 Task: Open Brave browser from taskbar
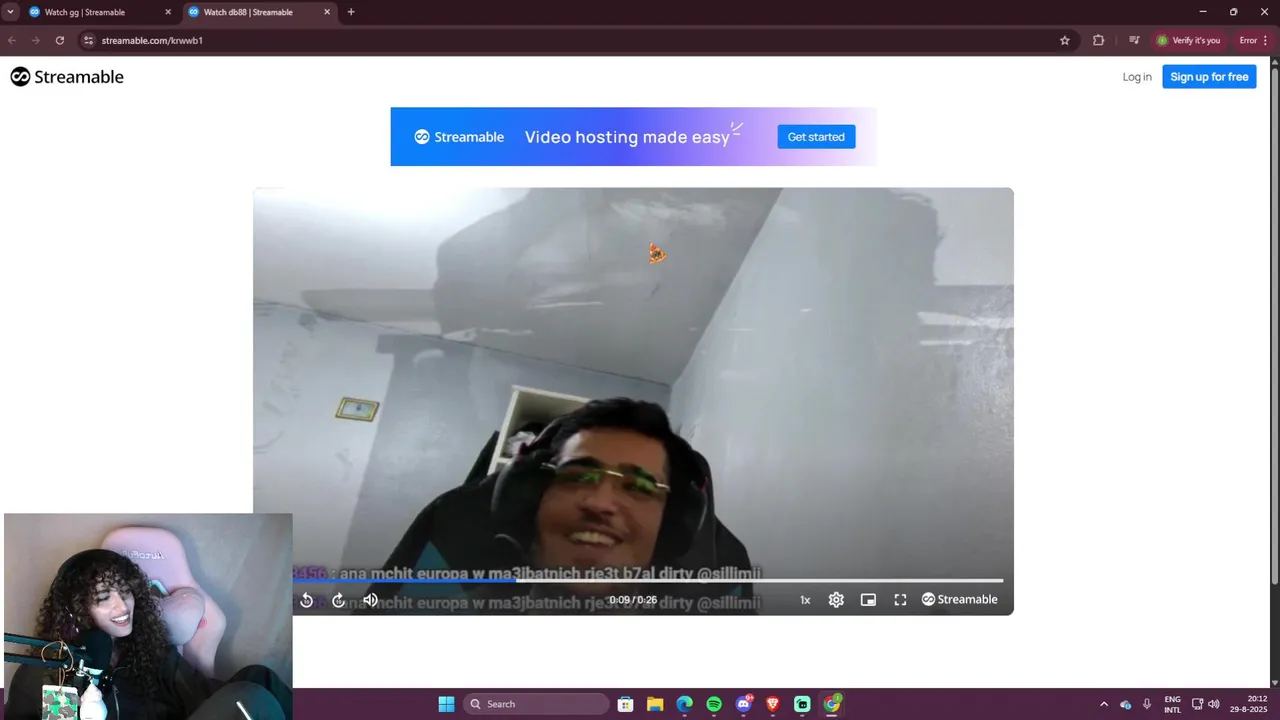tap(772, 704)
